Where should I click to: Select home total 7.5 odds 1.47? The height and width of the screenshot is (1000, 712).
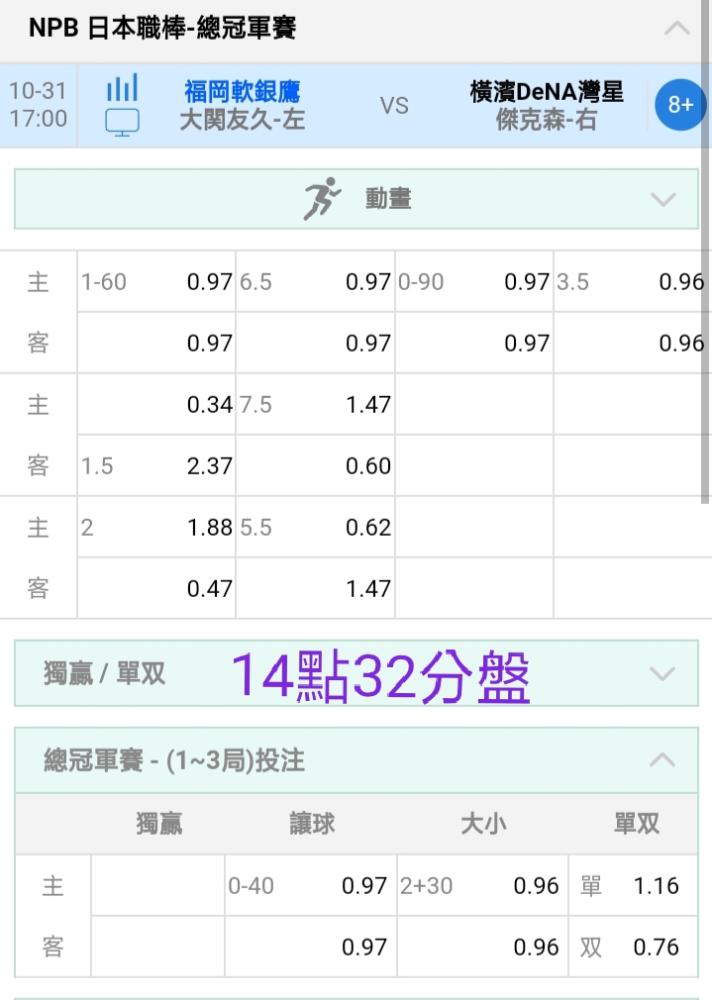pos(315,404)
